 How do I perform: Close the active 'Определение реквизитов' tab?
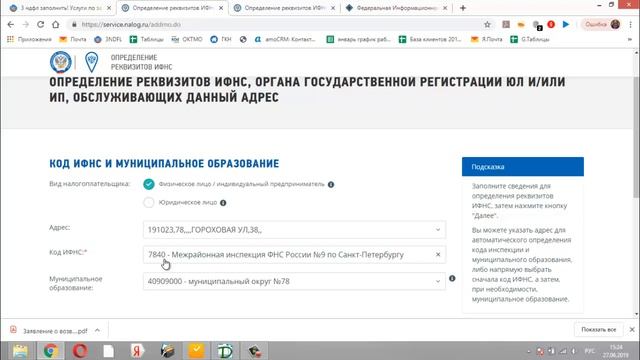pos(221,8)
